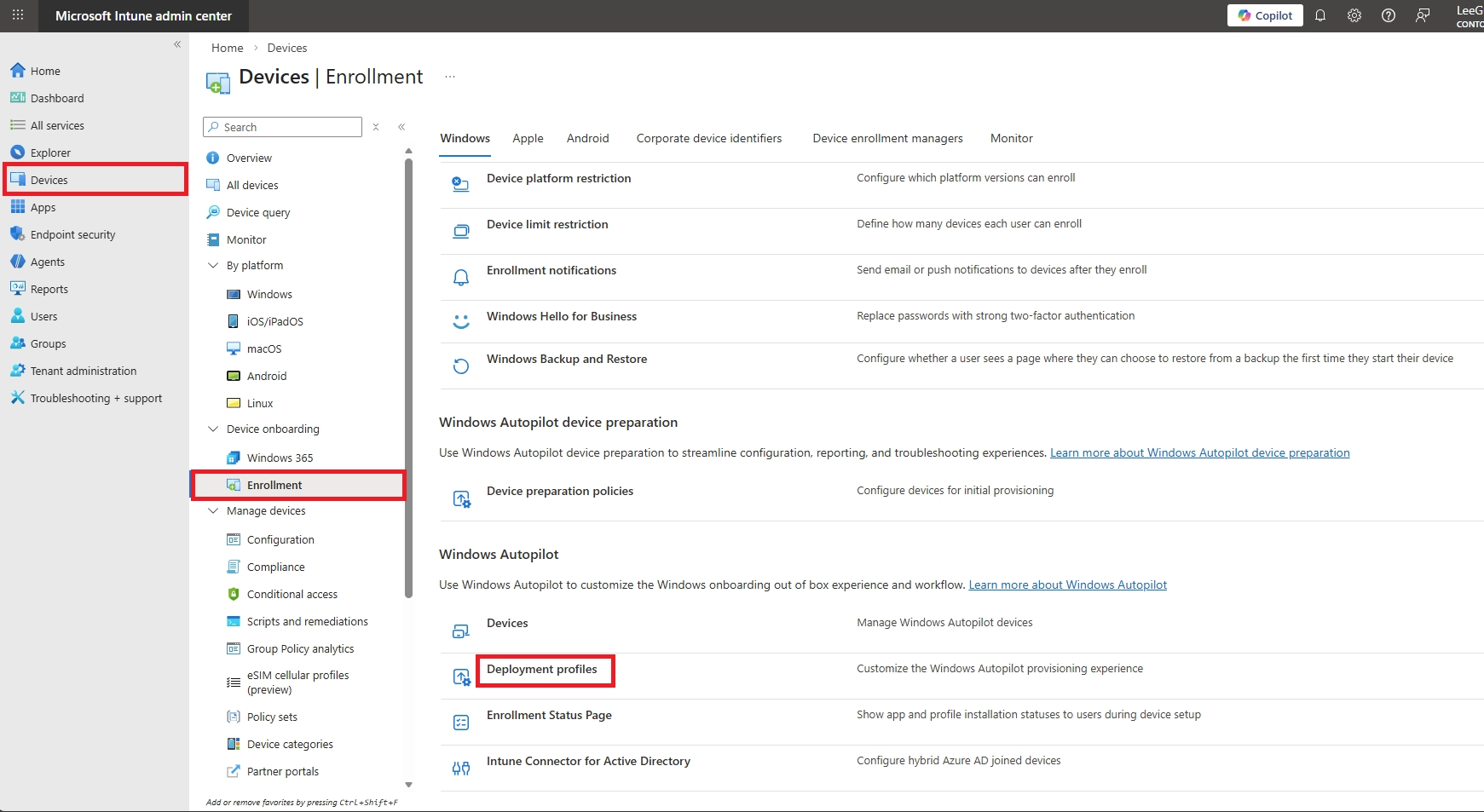This screenshot has width=1484, height=812.
Task: Click the search field above Overview
Action: (x=282, y=127)
